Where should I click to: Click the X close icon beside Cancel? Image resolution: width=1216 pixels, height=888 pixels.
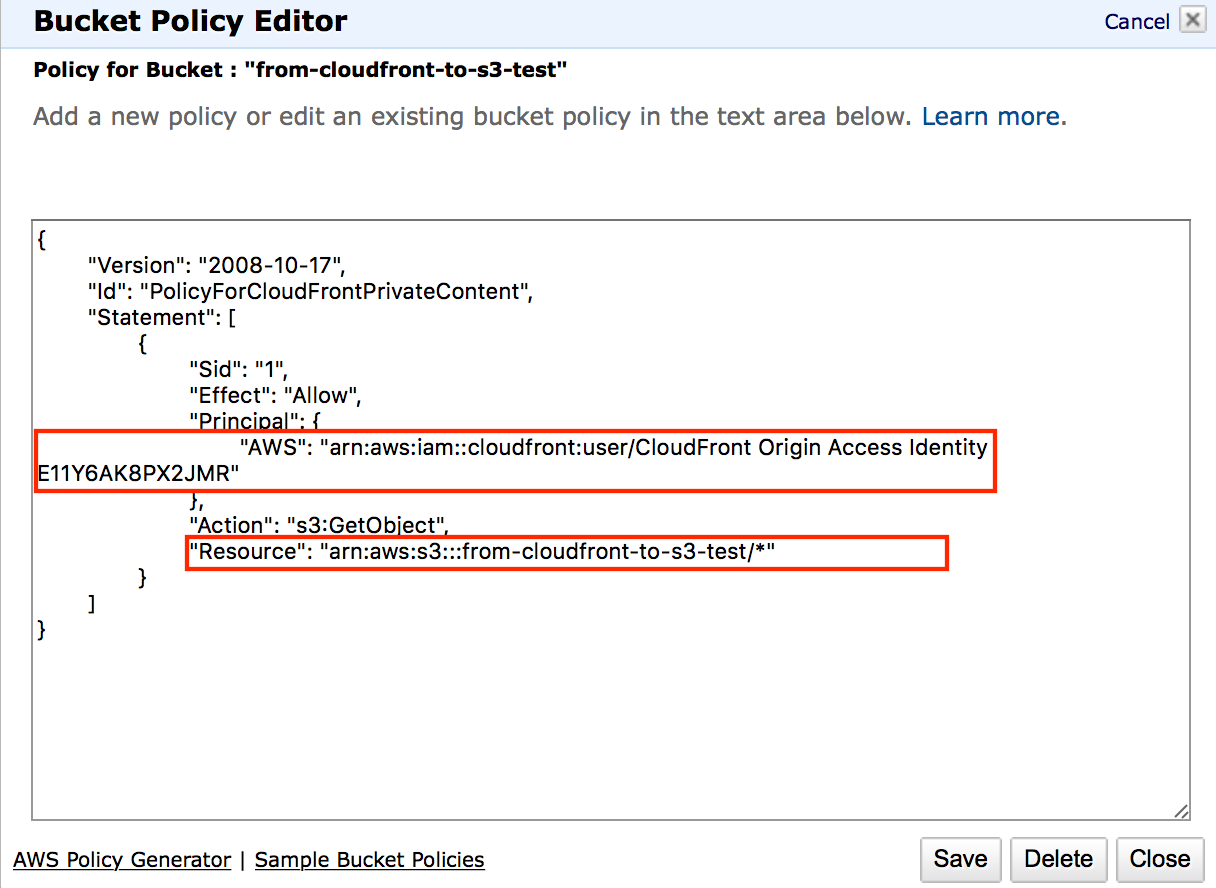(x=1192, y=21)
